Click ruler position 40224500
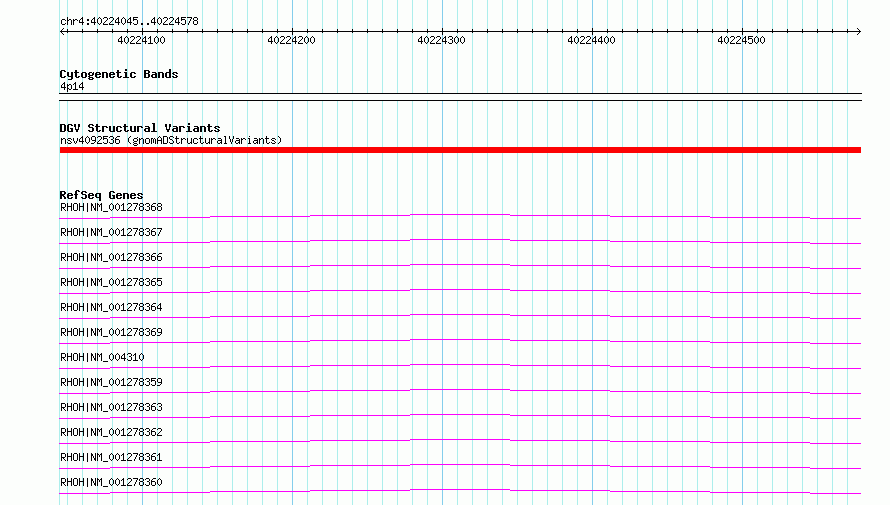Screen dimensions: 890x505 click(741, 40)
